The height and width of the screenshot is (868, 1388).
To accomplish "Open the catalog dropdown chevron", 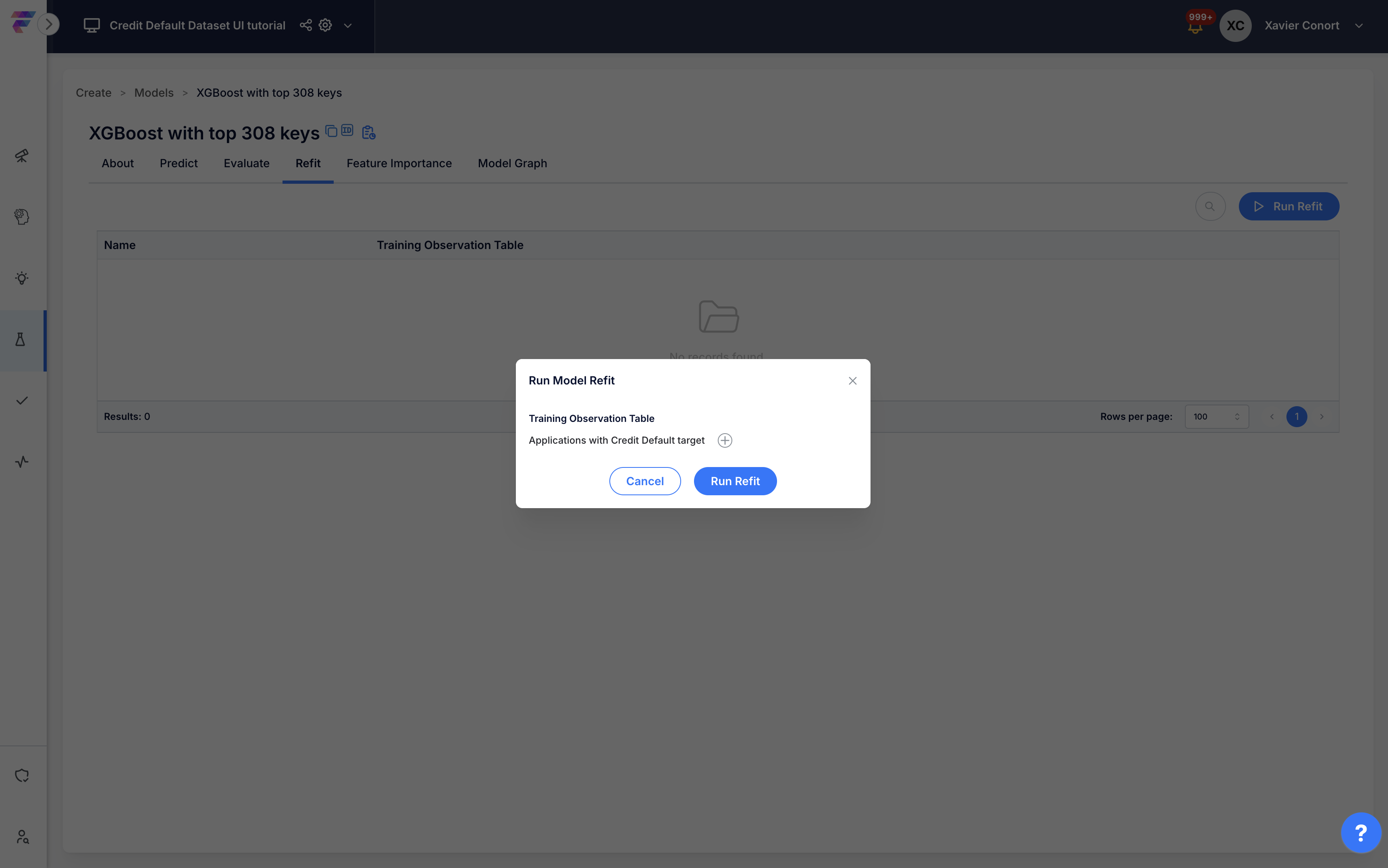I will (348, 26).
